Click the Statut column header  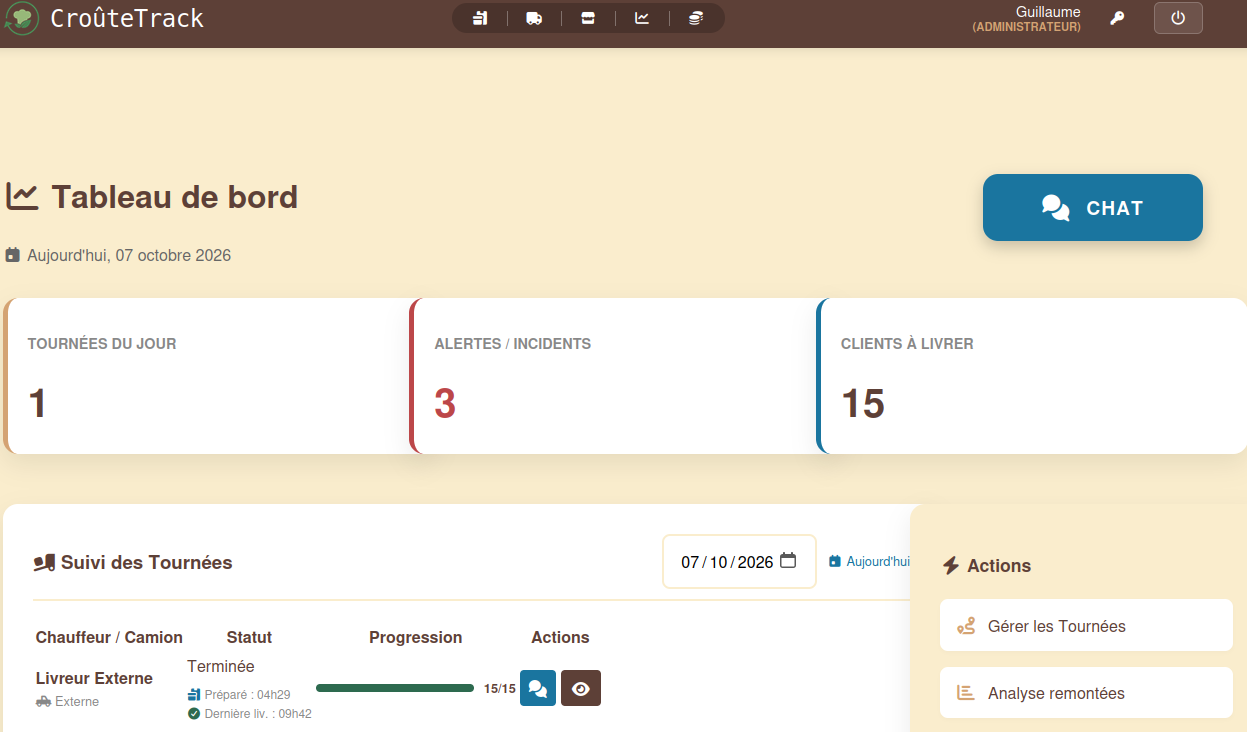(249, 637)
